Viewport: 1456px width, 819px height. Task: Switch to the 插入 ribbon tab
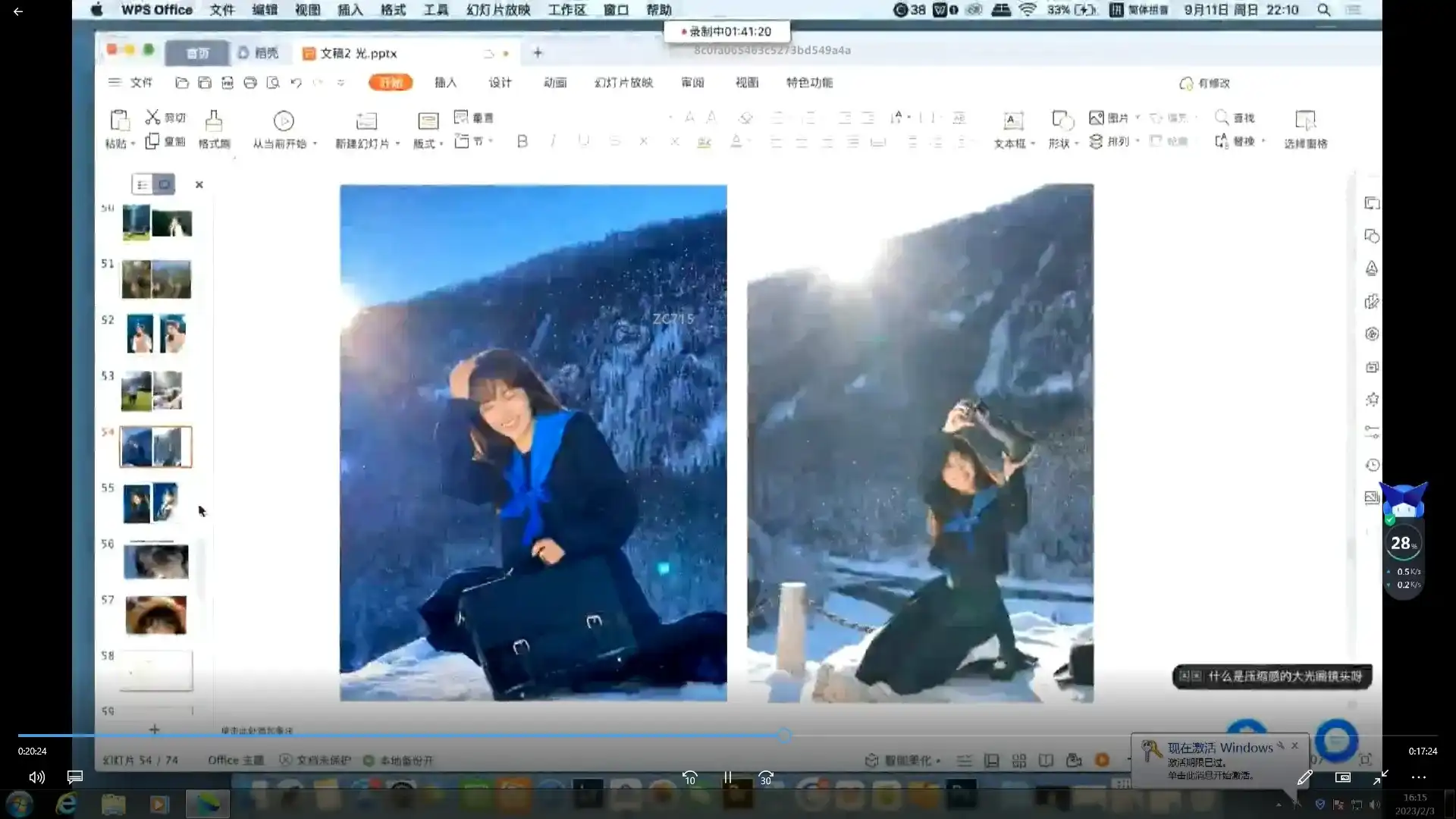tap(445, 83)
